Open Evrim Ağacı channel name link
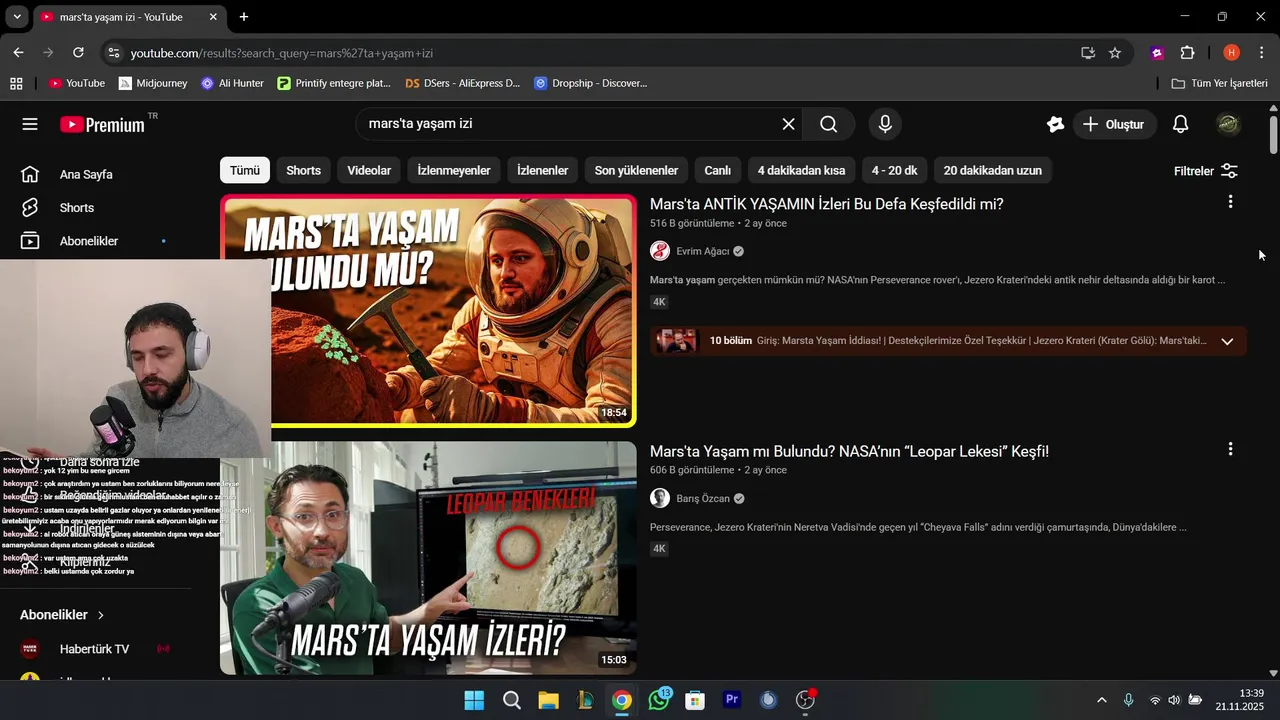 pos(703,251)
